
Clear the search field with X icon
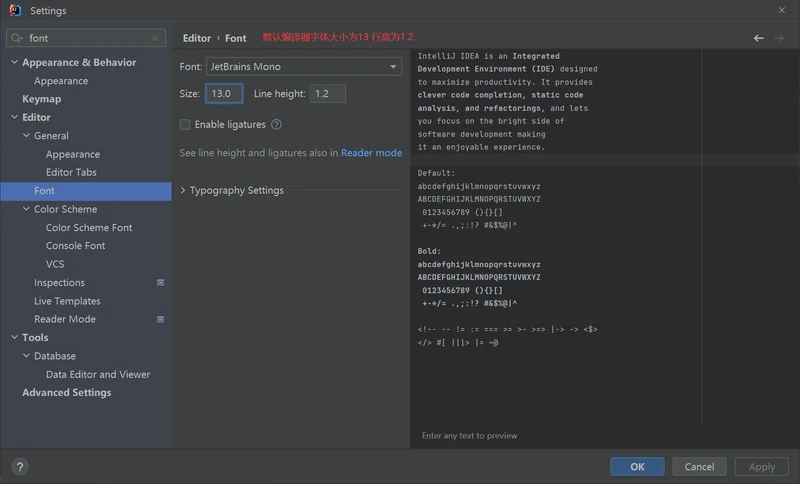click(156, 38)
